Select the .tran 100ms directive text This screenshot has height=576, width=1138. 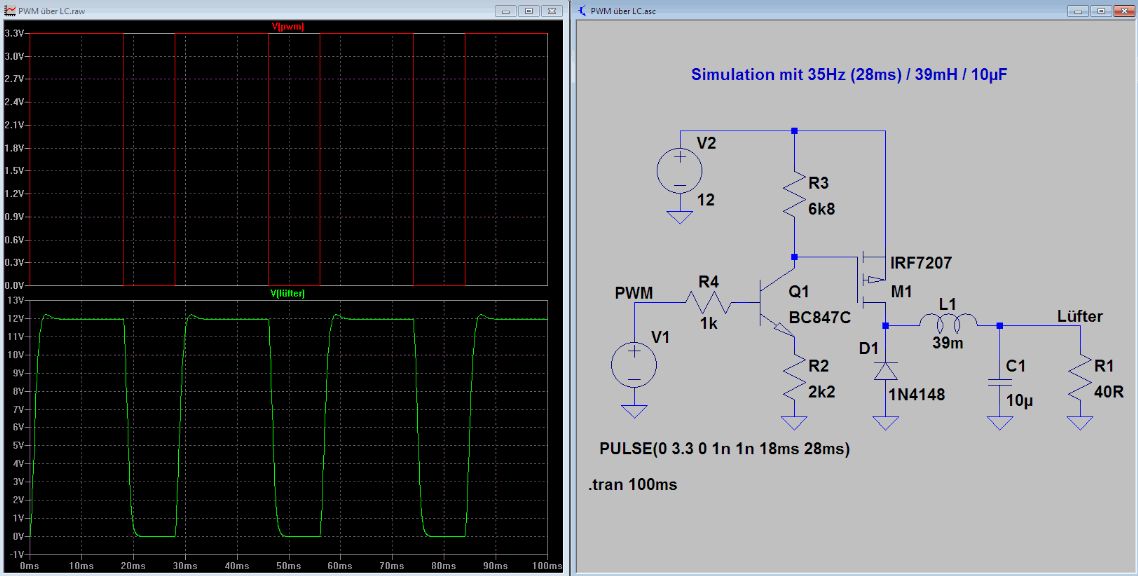(x=633, y=485)
